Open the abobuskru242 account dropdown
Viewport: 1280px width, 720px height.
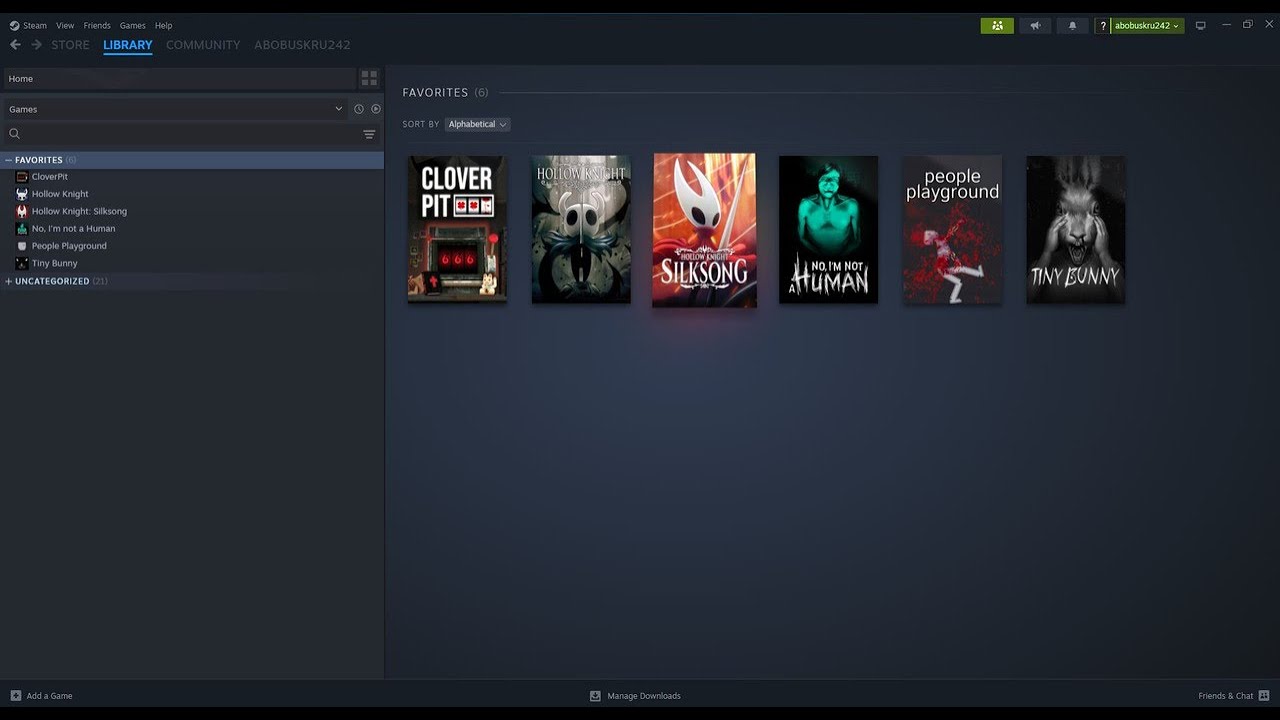click(1147, 26)
